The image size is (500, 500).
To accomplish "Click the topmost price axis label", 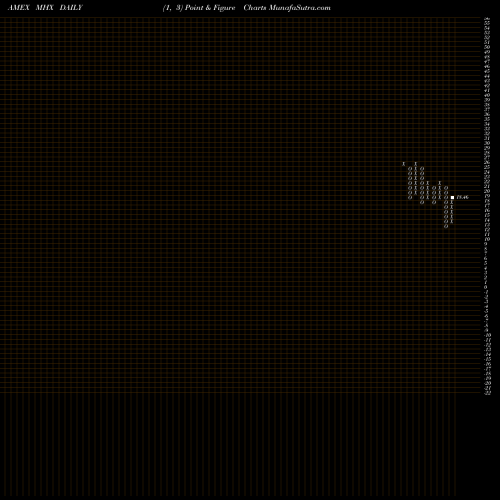I will tap(487, 19).
